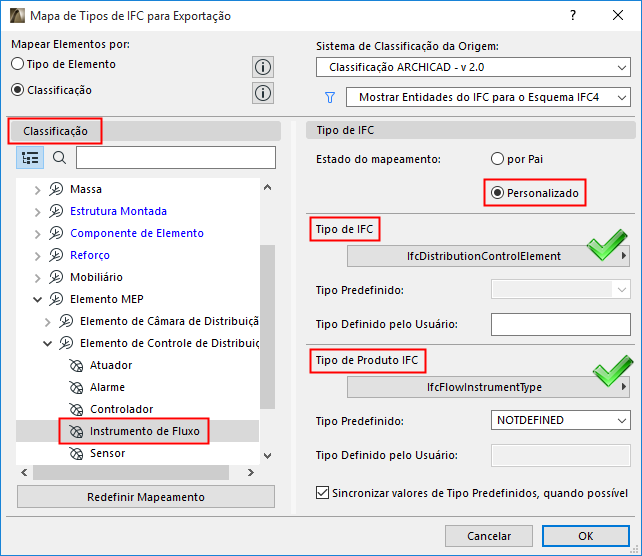Select the Personalizado mapping state
642x556 pixels.
coord(497,192)
